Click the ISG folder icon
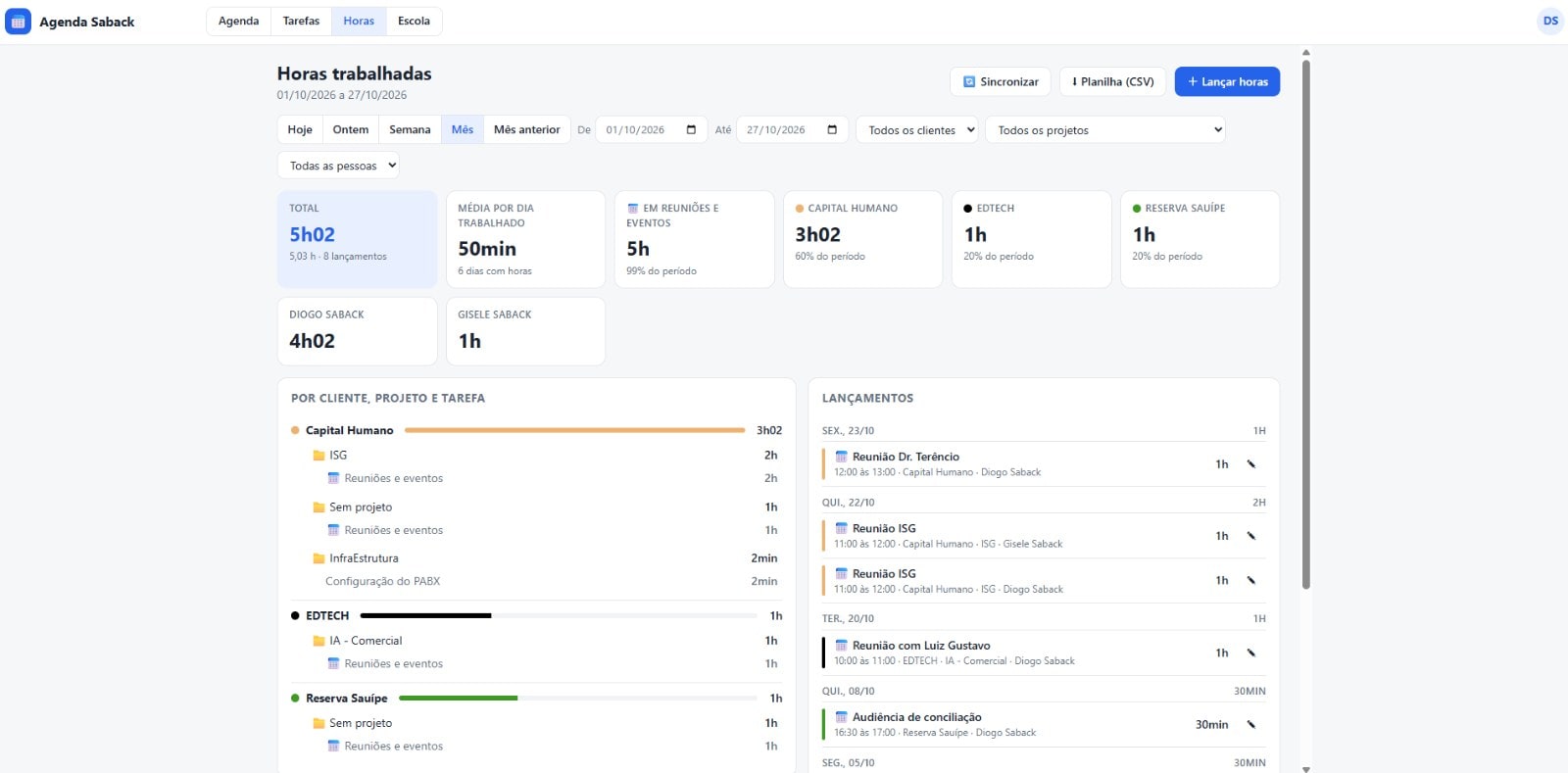Image resolution: width=1568 pixels, height=773 pixels. [318, 456]
